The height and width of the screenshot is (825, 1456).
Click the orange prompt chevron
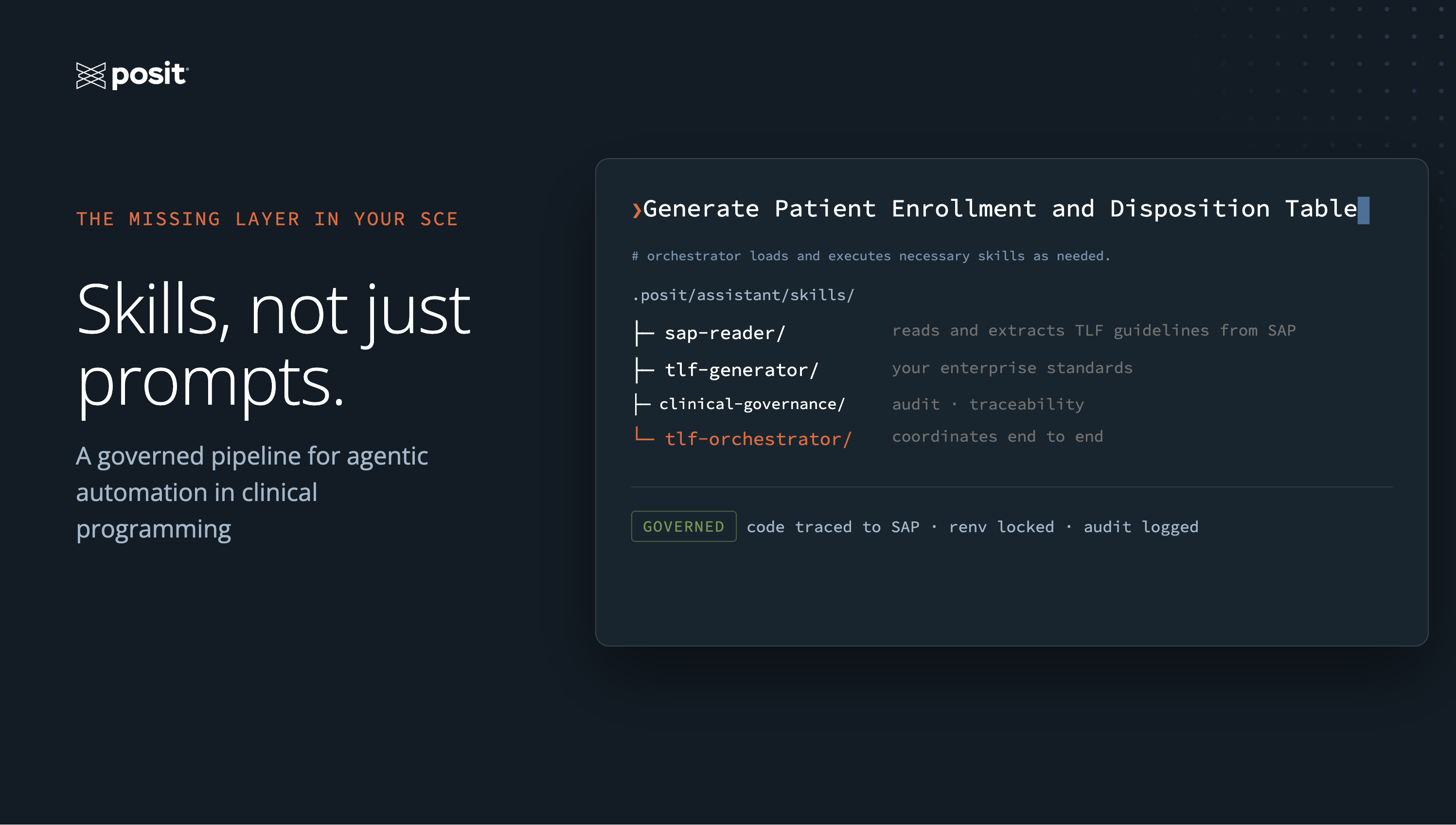(x=637, y=210)
